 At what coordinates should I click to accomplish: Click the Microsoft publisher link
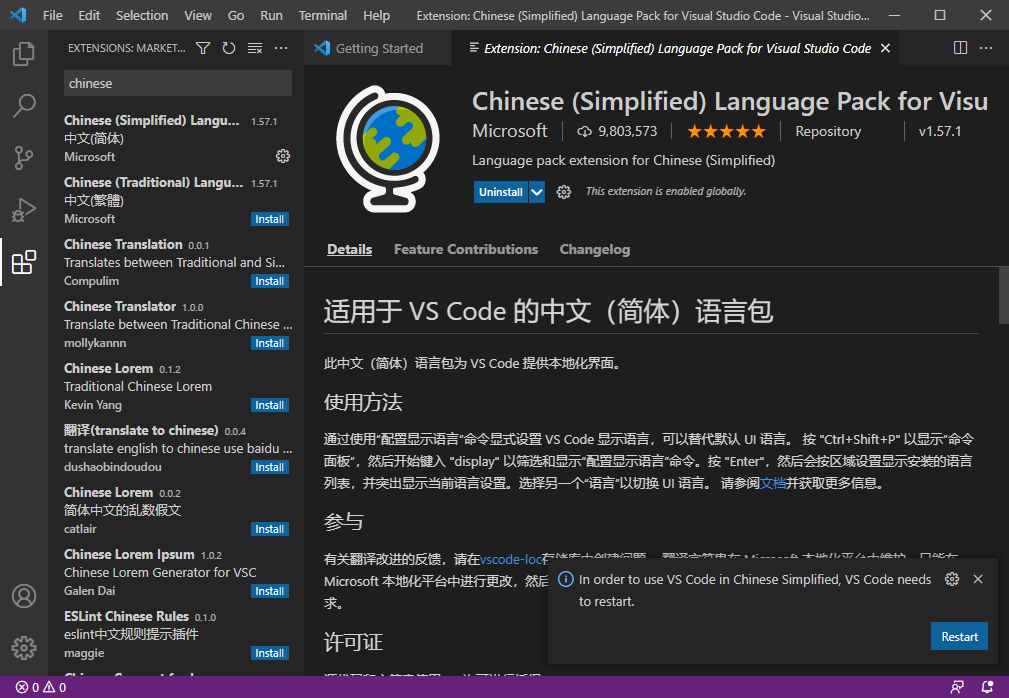pyautogui.click(x=510, y=131)
